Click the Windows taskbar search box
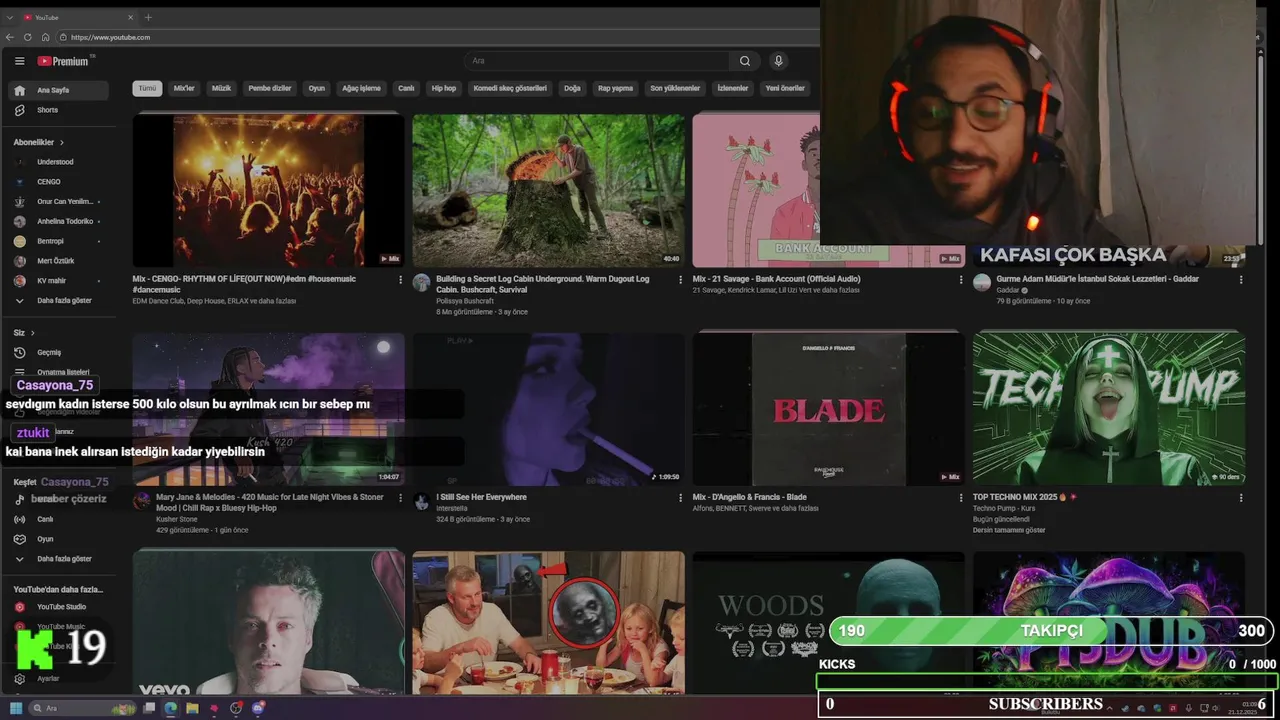The height and width of the screenshot is (720, 1280). (82, 708)
